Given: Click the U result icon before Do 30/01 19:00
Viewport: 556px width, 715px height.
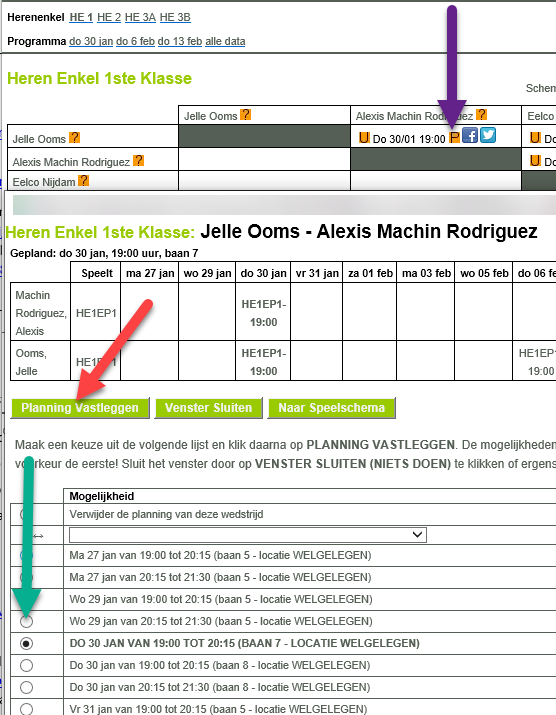Looking at the screenshot, I should [x=364, y=137].
